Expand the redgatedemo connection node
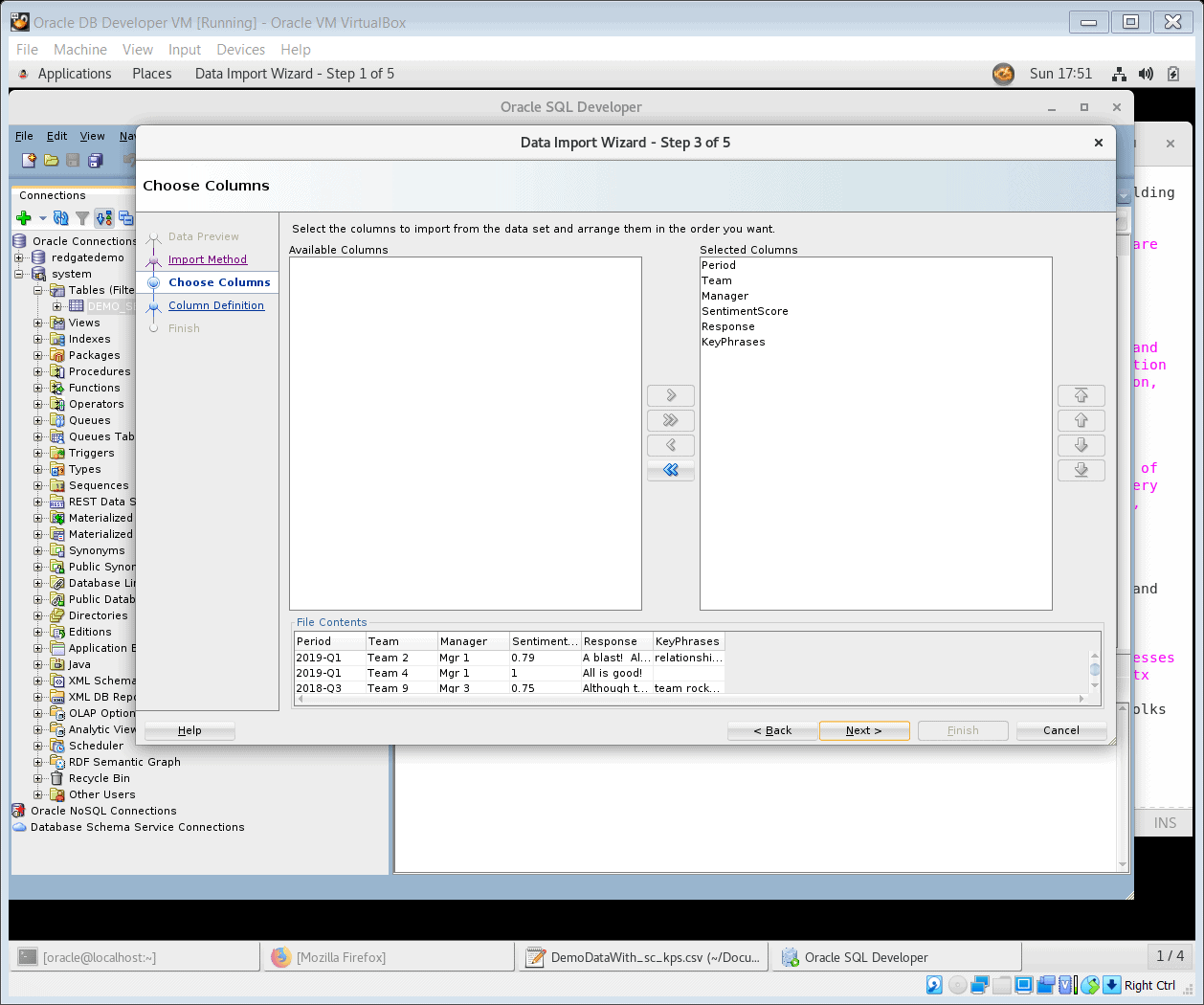Screen dimensions: 1204x1005 [x=18, y=257]
